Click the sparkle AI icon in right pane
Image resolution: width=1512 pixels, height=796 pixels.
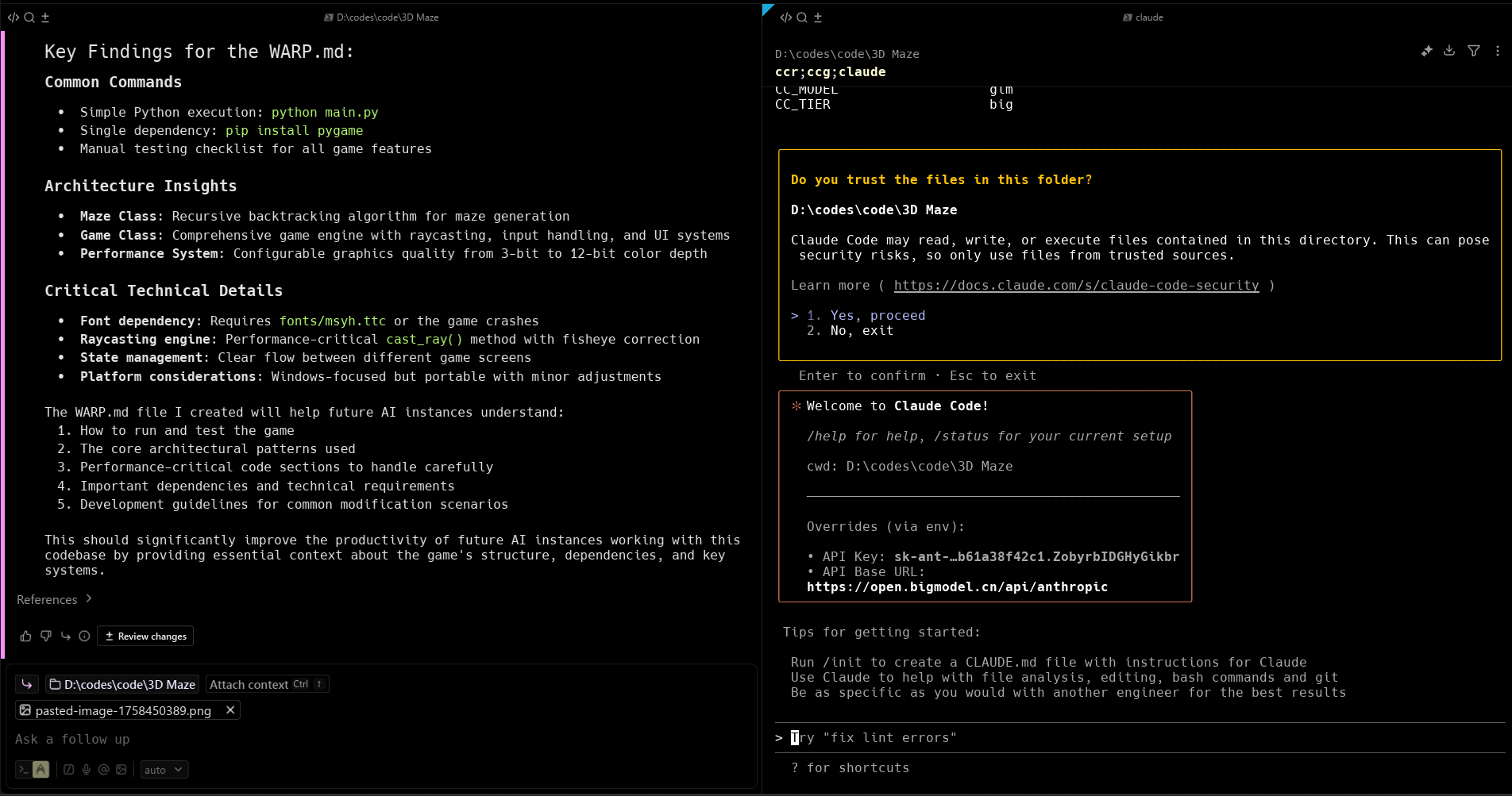pyautogui.click(x=1426, y=51)
